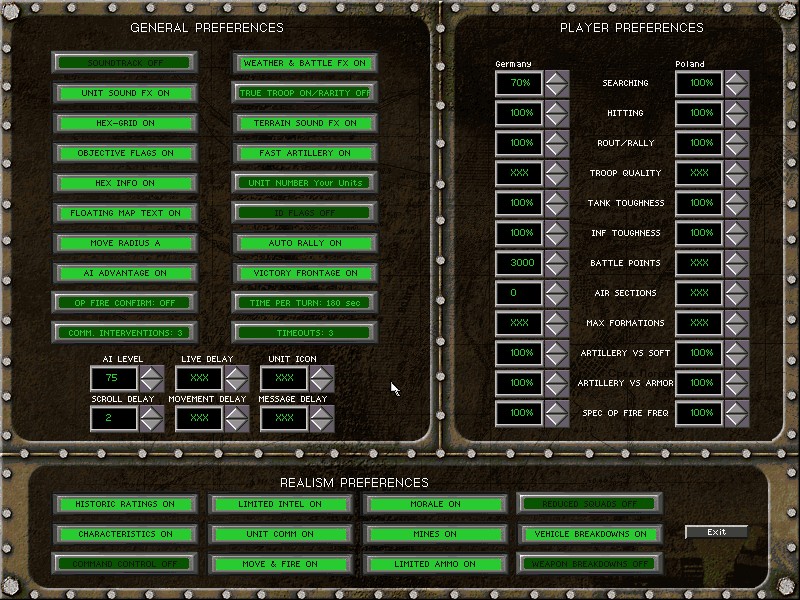Lower Poland Rout/Rally with down arrow

pos(737,150)
